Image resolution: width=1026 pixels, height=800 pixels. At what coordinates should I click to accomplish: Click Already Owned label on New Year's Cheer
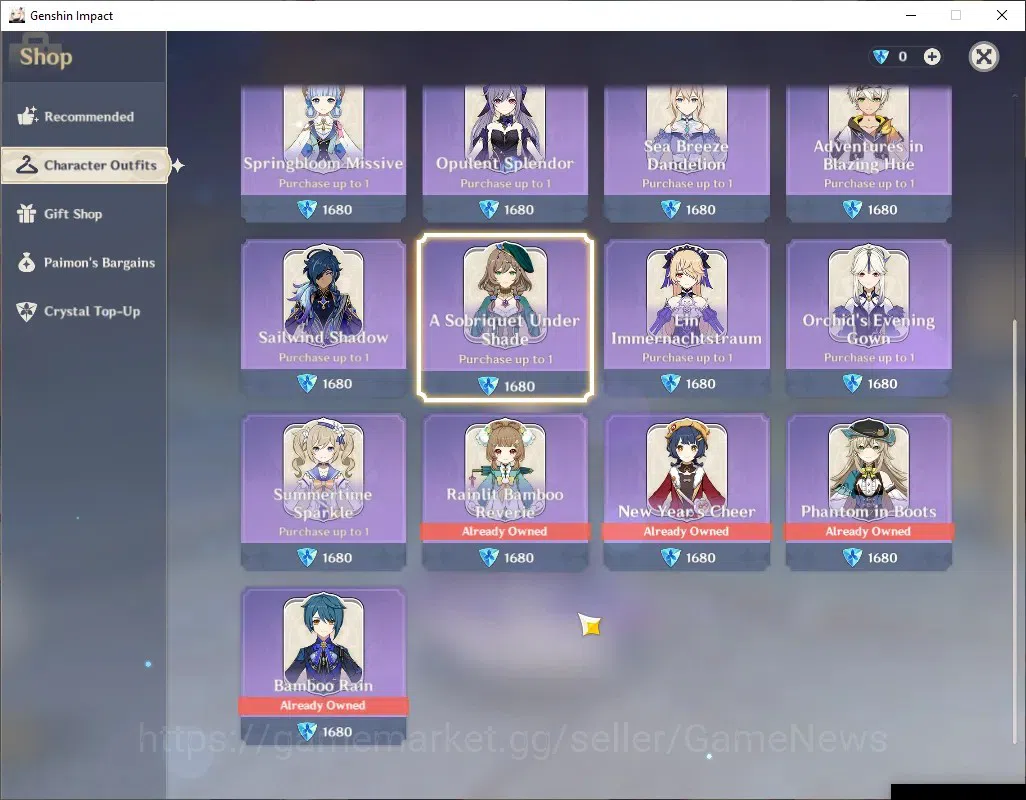point(686,531)
